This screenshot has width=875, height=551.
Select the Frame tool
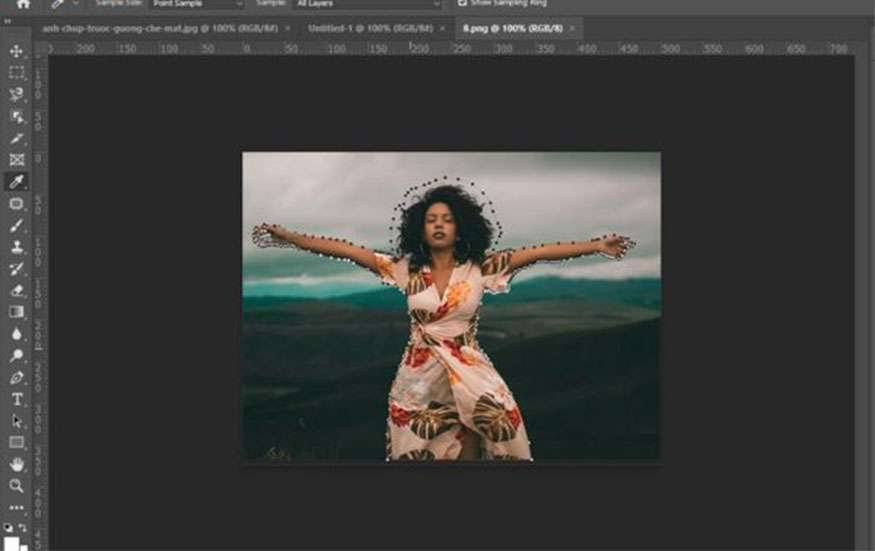(16, 160)
